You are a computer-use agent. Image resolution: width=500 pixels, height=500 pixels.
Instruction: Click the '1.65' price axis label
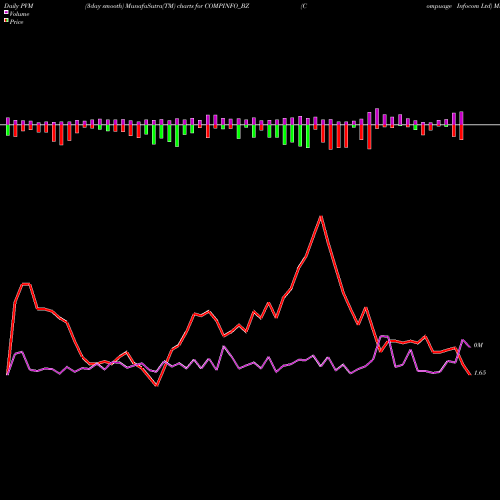[x=480, y=373]
